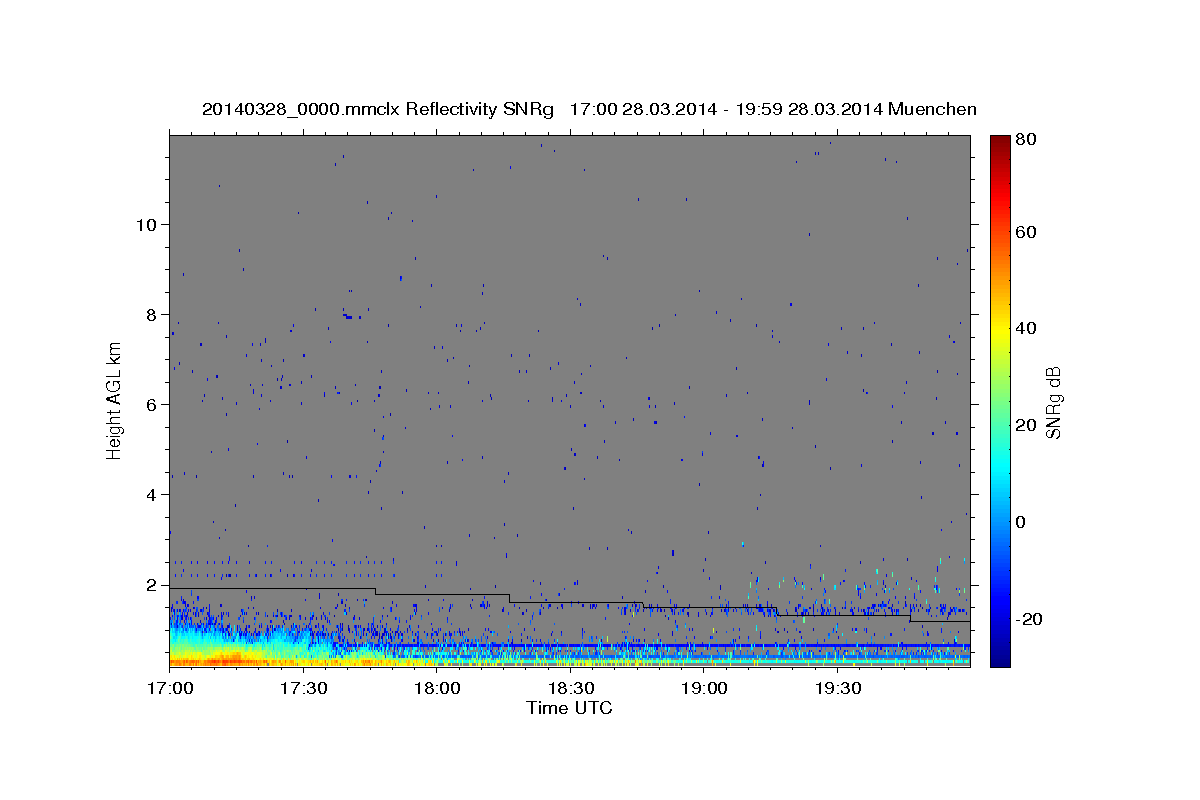Click the dark red top of the colorbar
Screen dimensions: 1200x800
tap(1000, 142)
